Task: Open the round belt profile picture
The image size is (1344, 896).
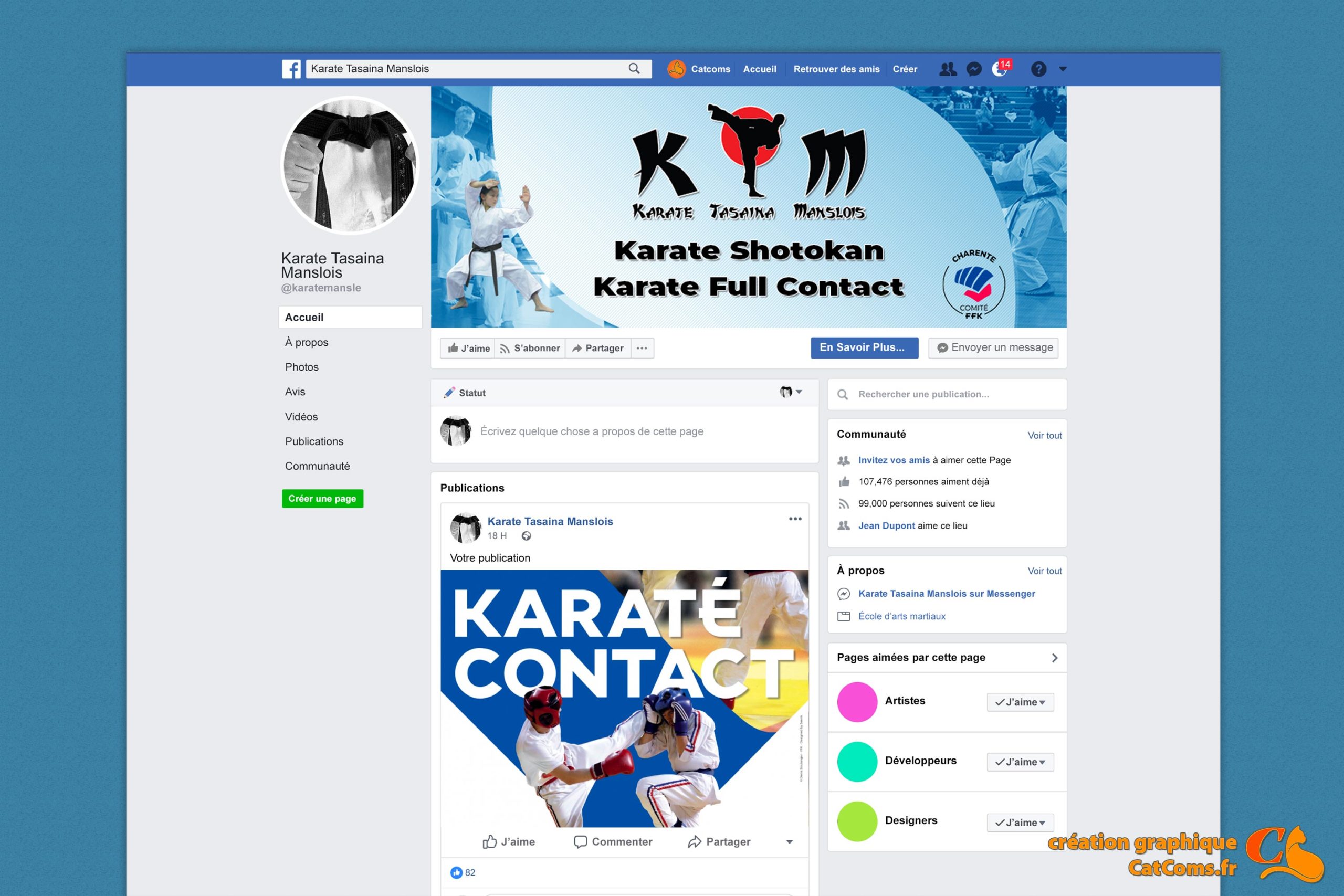Action: coord(350,166)
